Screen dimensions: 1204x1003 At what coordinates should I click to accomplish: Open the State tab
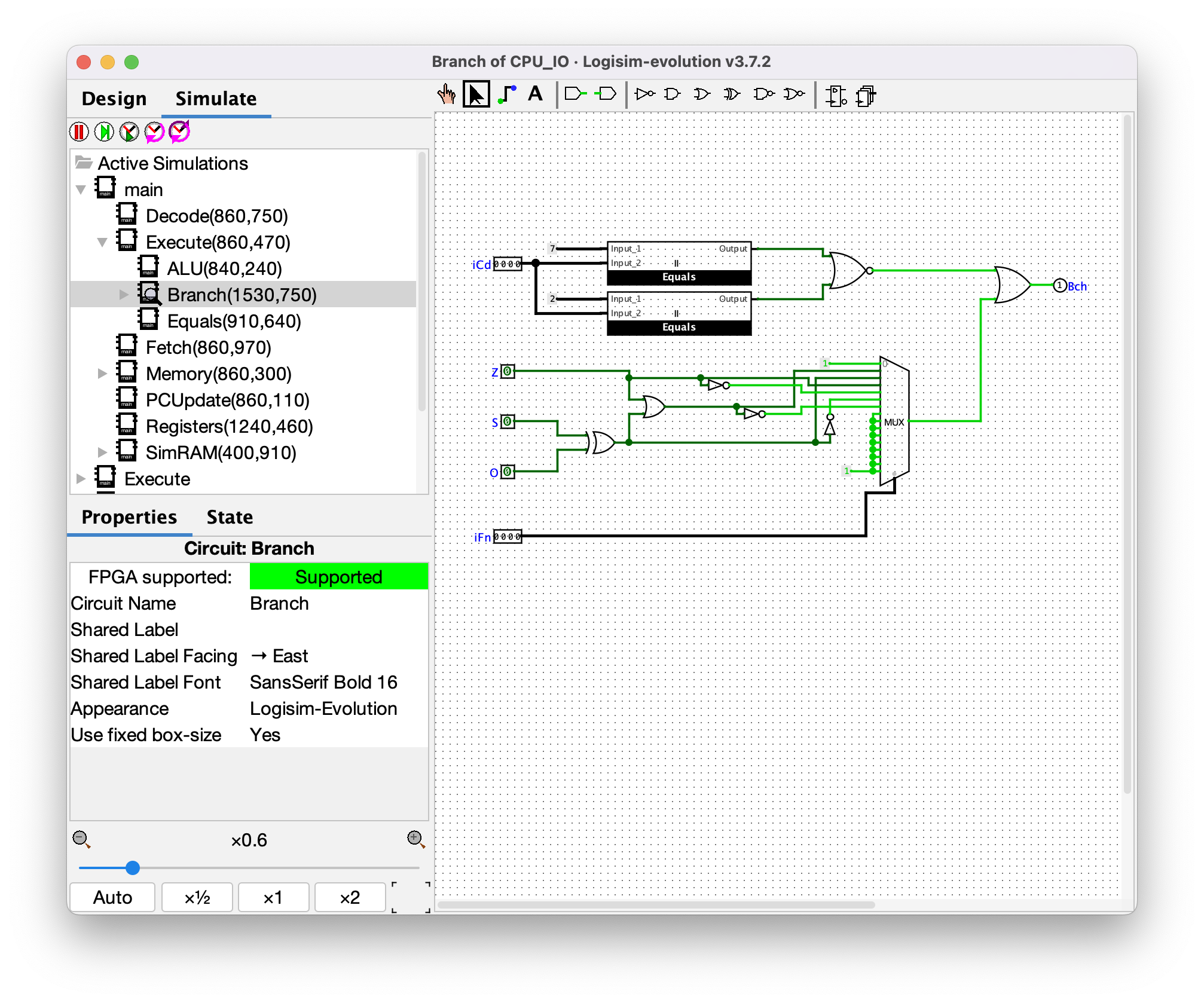(230, 517)
